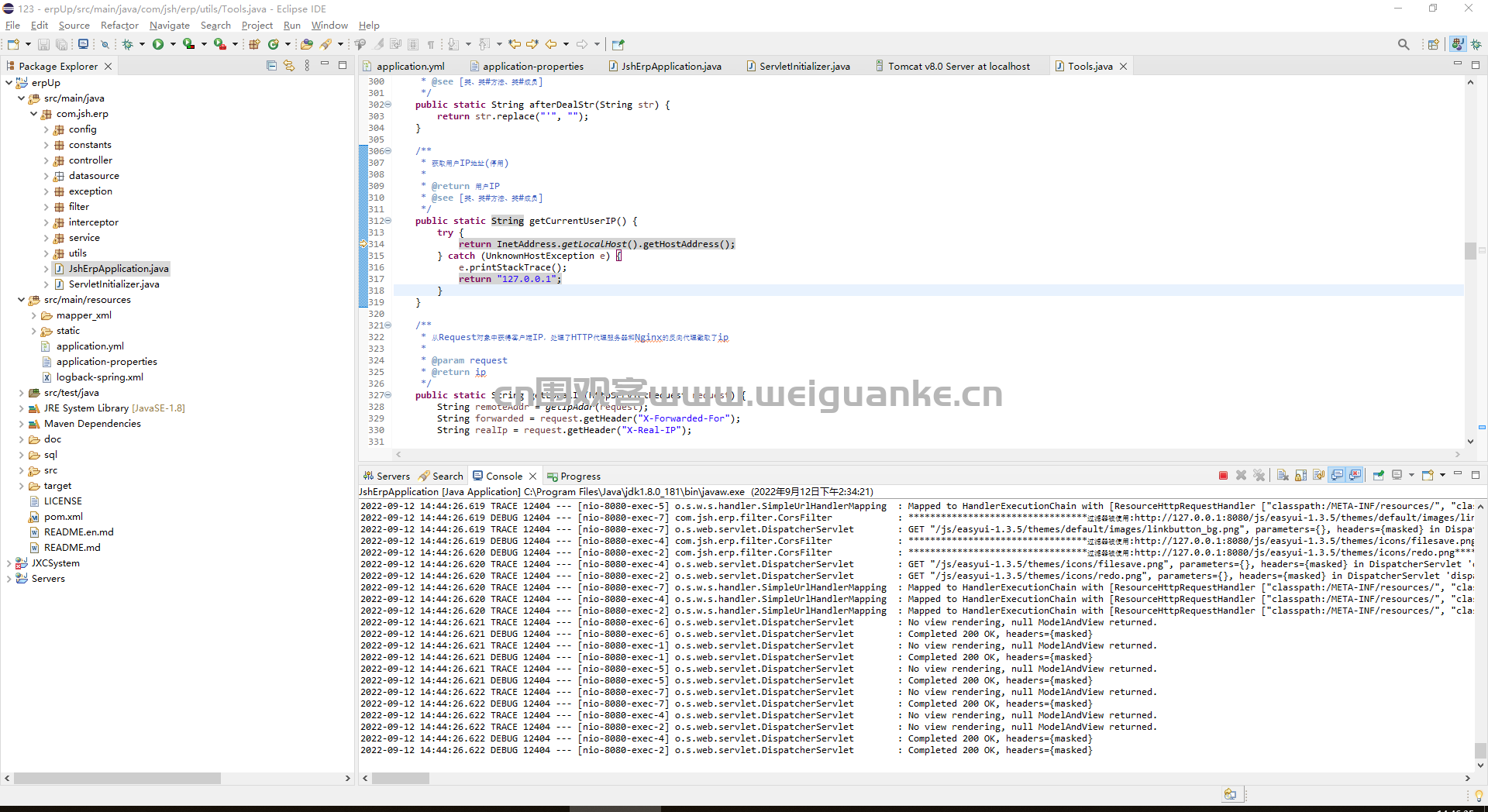1488x812 pixels.
Task: Collapse the comment fold at line 306
Action: point(388,151)
